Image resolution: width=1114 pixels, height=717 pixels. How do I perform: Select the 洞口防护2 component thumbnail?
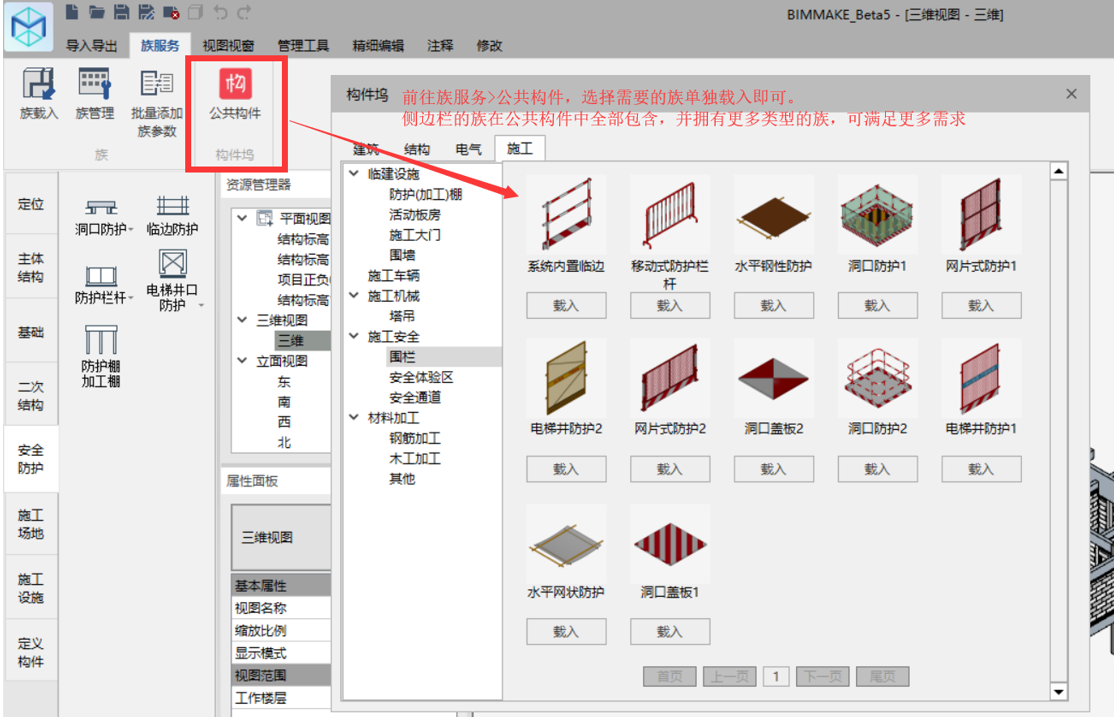point(877,378)
